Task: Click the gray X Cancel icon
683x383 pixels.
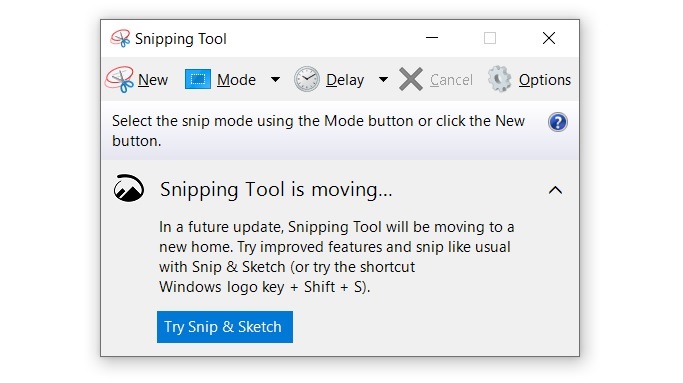Action: 411,79
